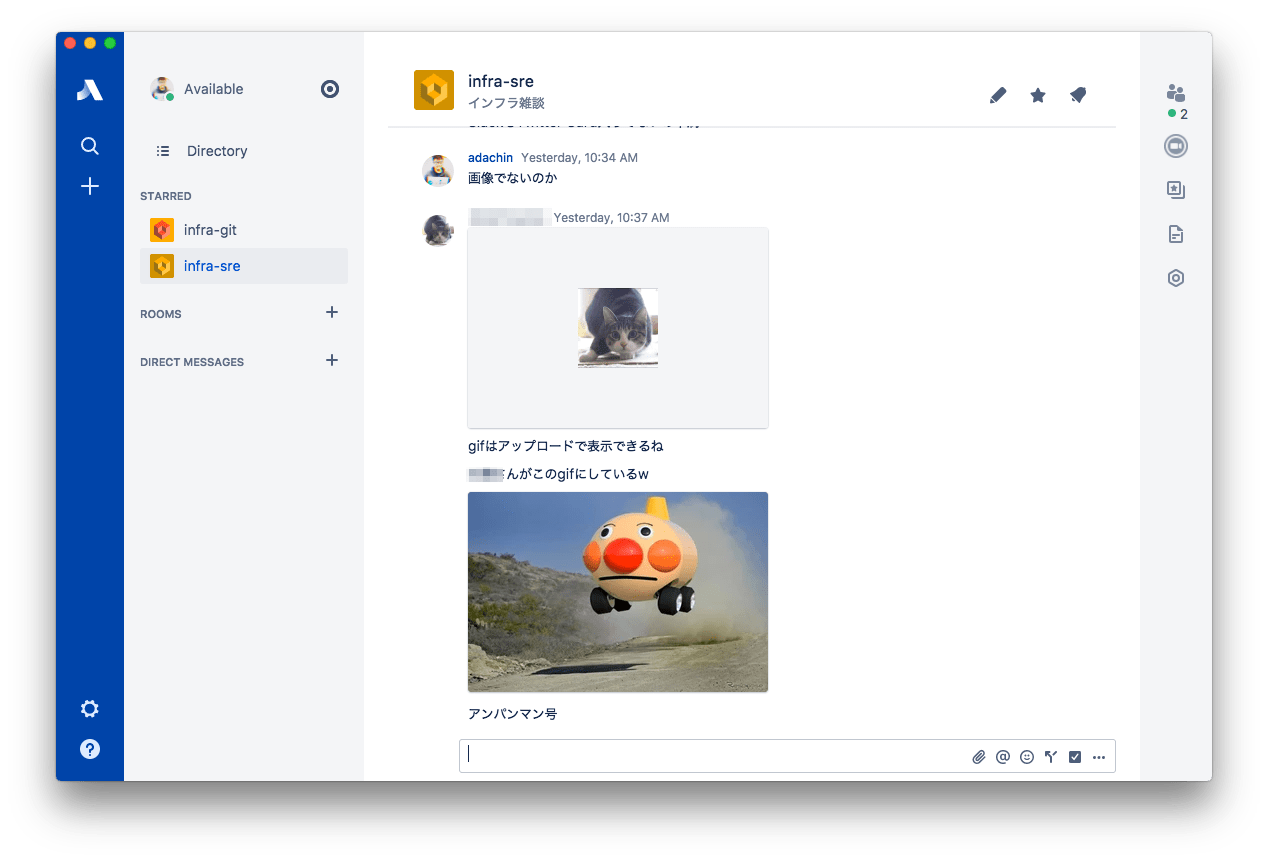Open the status selector next to Available
This screenshot has width=1268, height=861.
(330, 89)
